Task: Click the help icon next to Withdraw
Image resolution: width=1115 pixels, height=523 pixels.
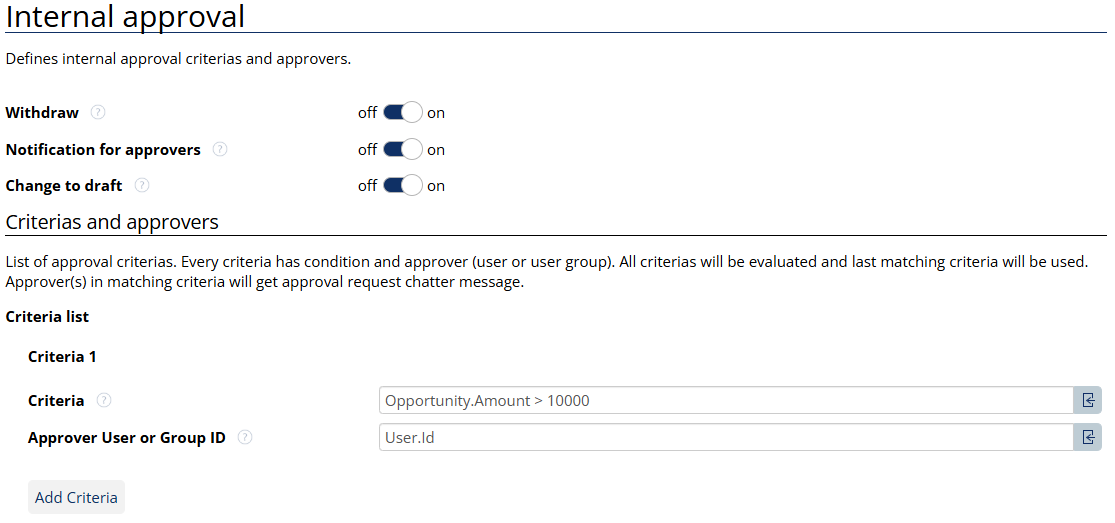Action: 98,113
